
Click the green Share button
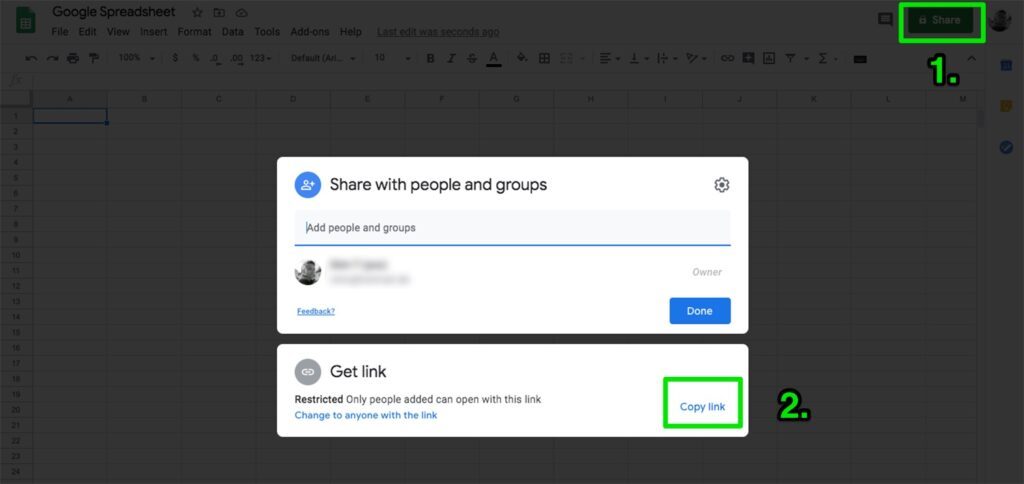940,20
